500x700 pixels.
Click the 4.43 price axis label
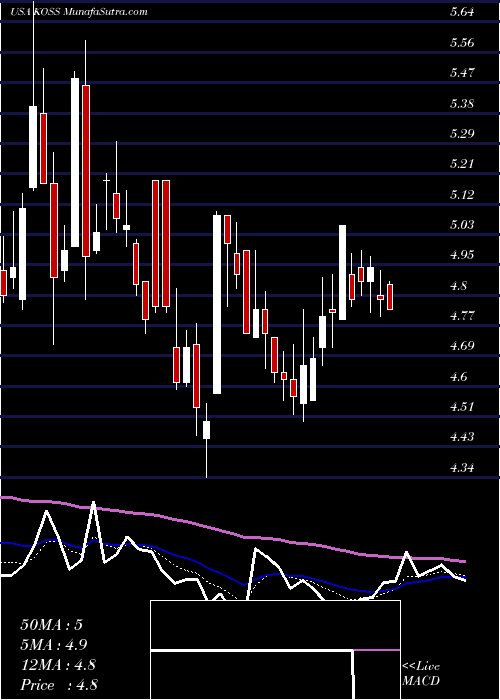tap(462, 437)
